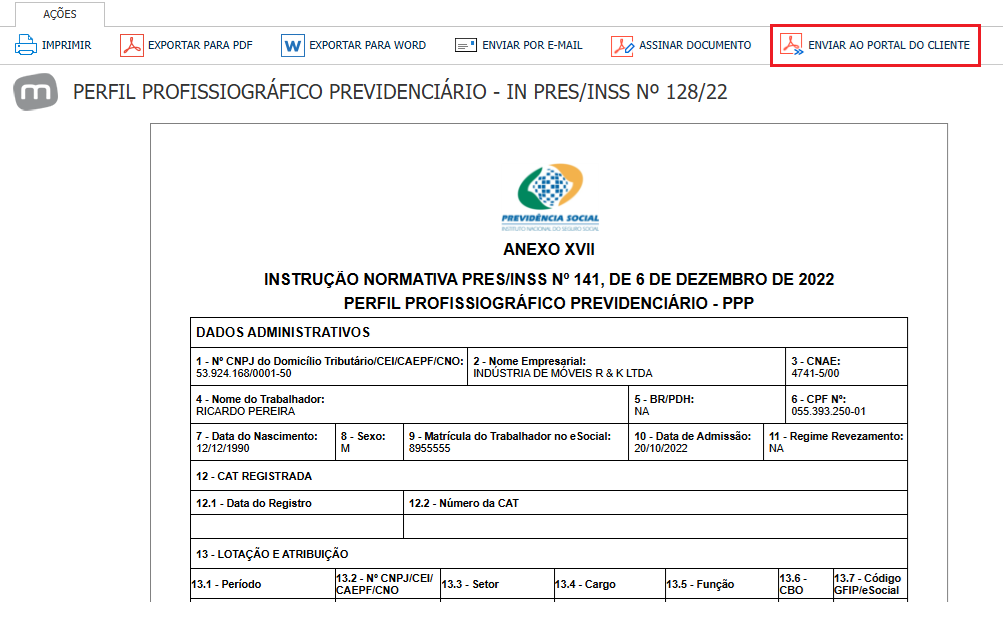
Task: Click the Perfil Profissiográfico Previdenciário page title
Action: coord(400,92)
